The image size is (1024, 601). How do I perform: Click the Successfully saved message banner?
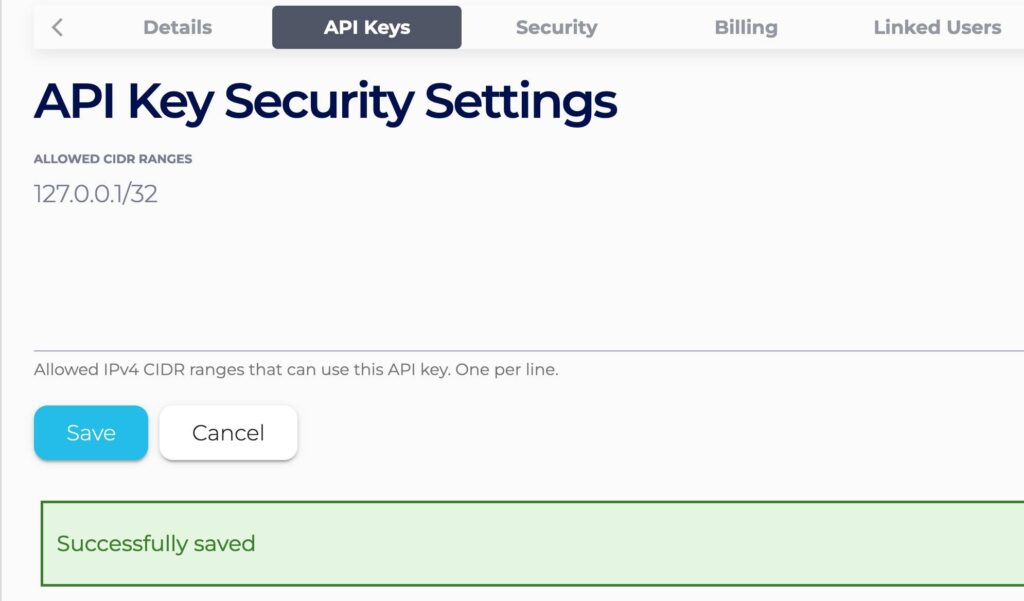tap(530, 543)
